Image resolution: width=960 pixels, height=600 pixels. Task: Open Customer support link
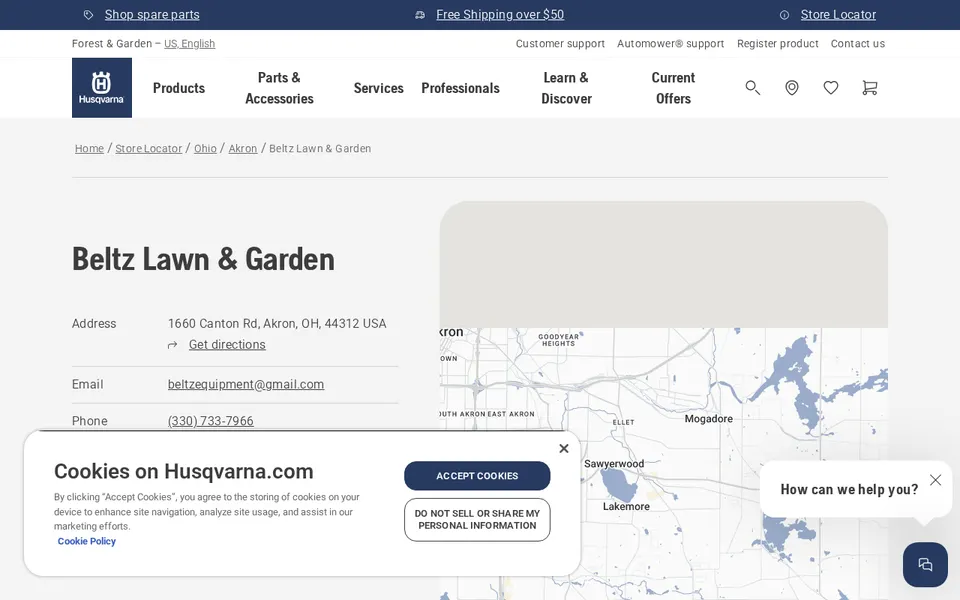560,43
